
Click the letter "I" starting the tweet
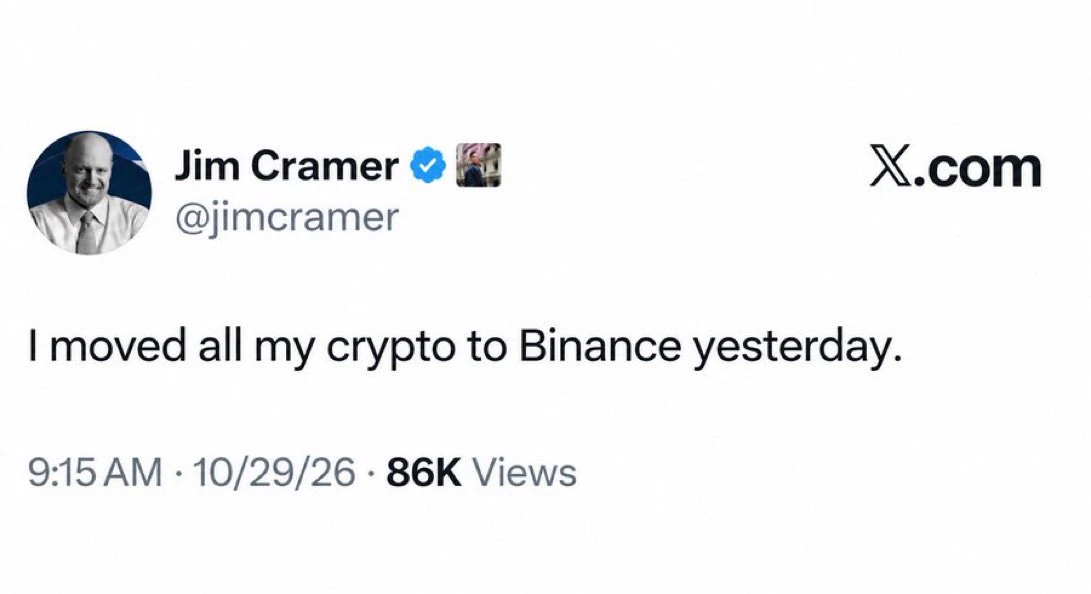pos(33,346)
